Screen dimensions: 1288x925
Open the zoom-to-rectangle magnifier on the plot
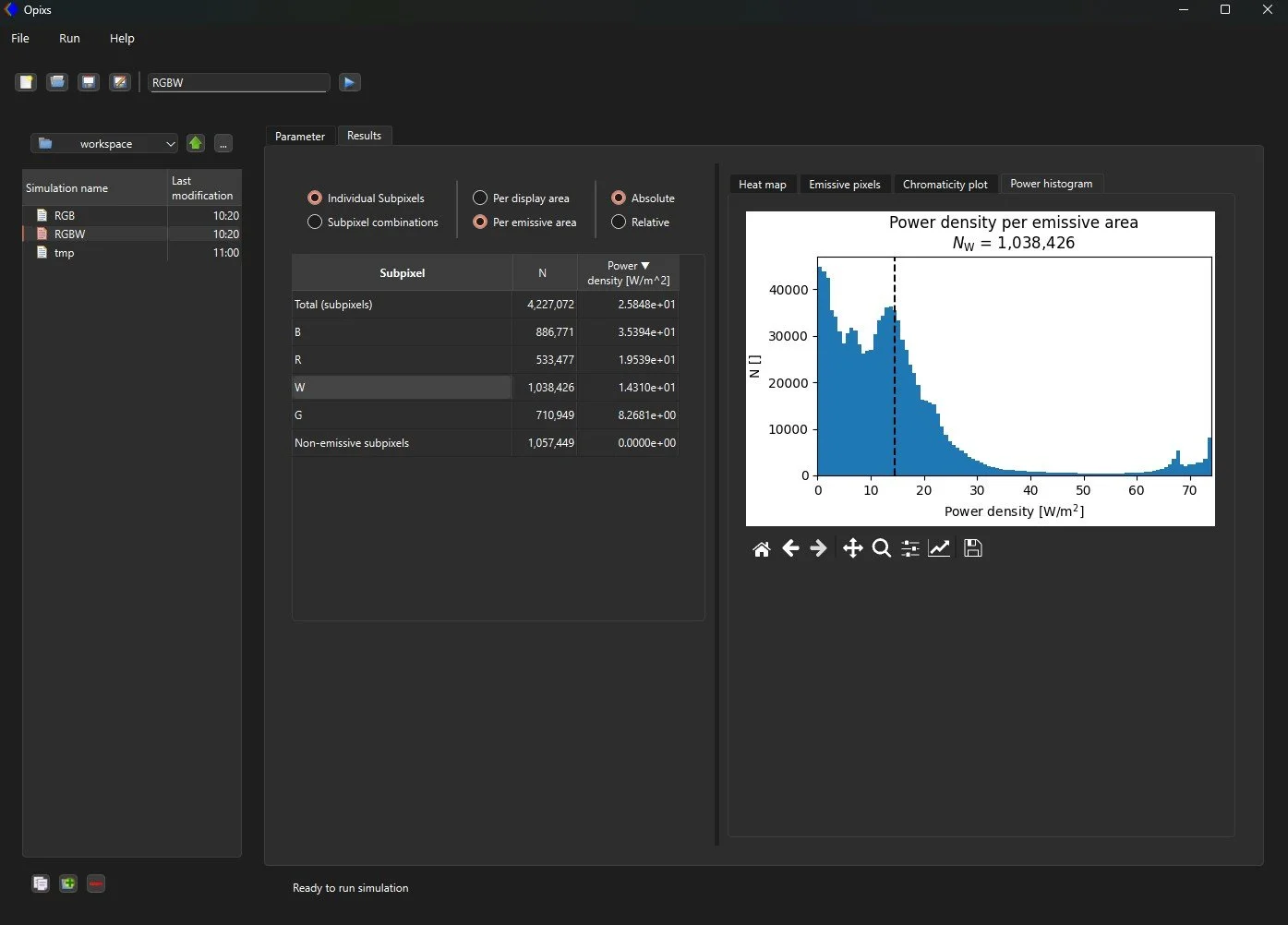(881, 547)
